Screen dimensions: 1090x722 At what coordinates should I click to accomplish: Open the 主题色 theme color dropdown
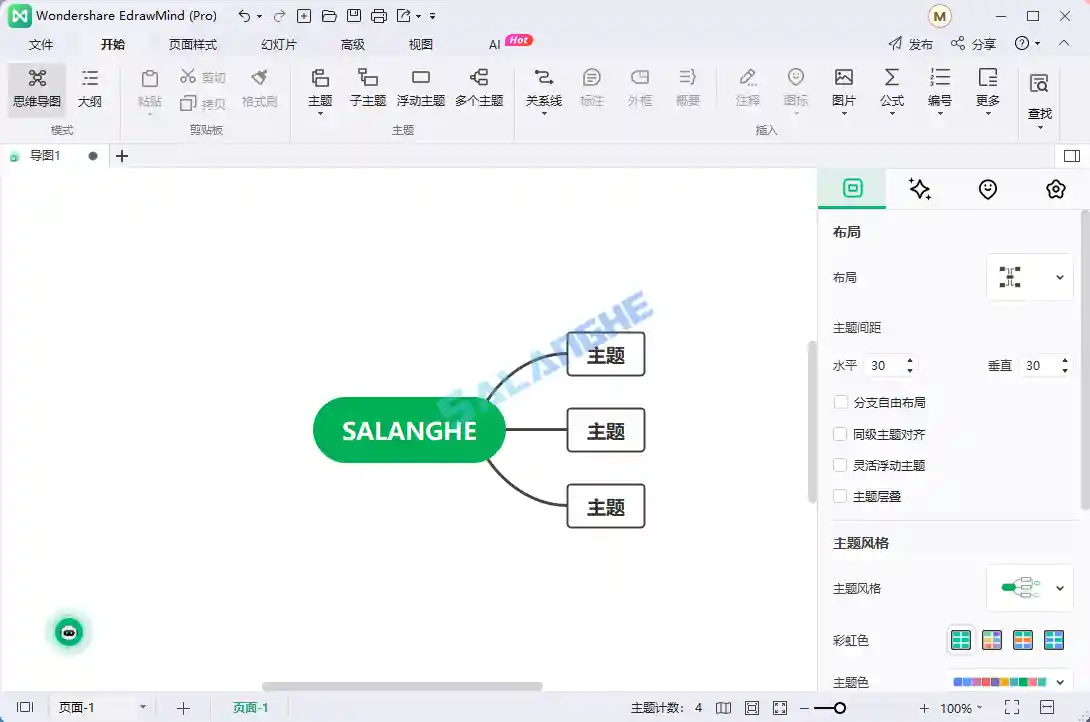click(1010, 681)
